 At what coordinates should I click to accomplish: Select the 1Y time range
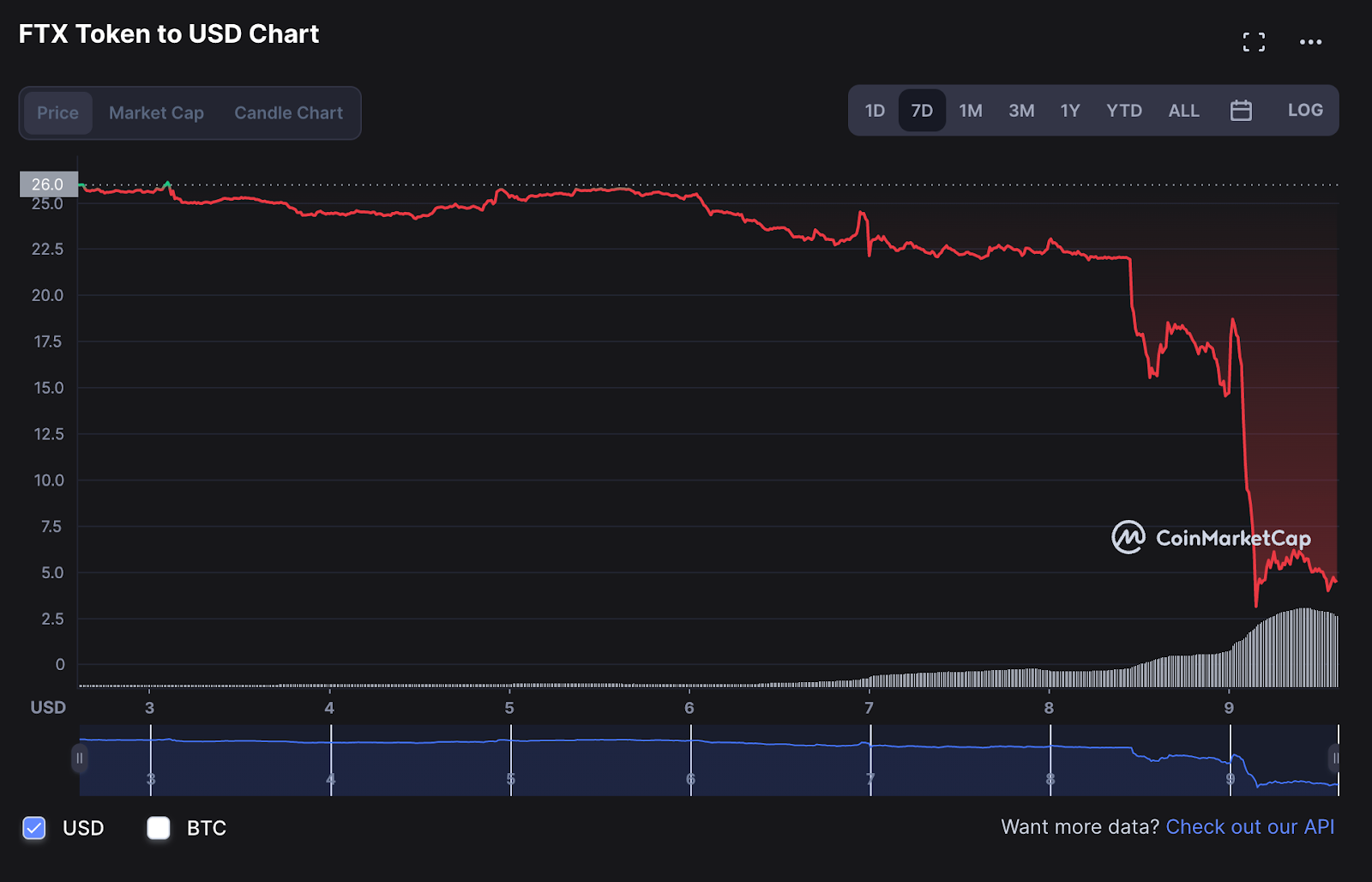coord(1069,110)
